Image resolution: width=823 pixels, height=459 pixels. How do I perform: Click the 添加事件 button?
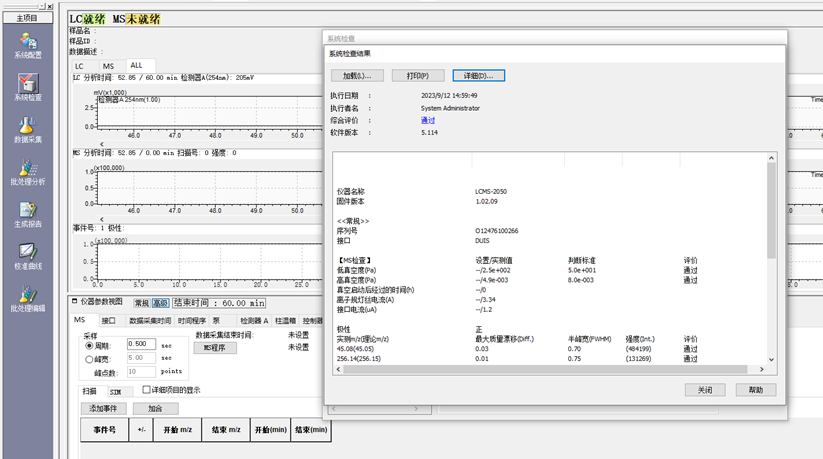(x=103, y=408)
